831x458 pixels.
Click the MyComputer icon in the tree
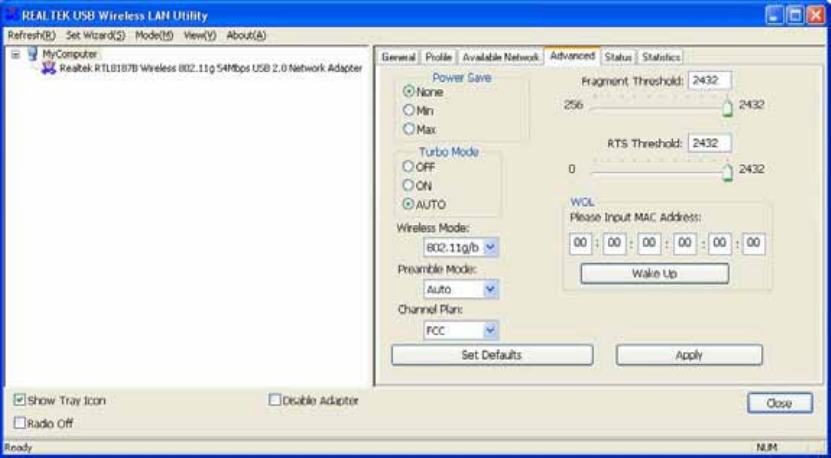click(33, 54)
